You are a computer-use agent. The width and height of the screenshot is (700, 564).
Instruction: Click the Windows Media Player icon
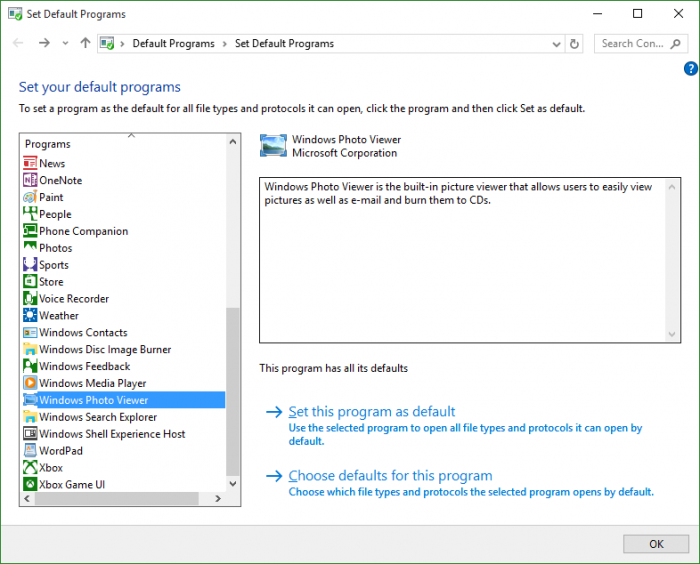tap(30, 383)
